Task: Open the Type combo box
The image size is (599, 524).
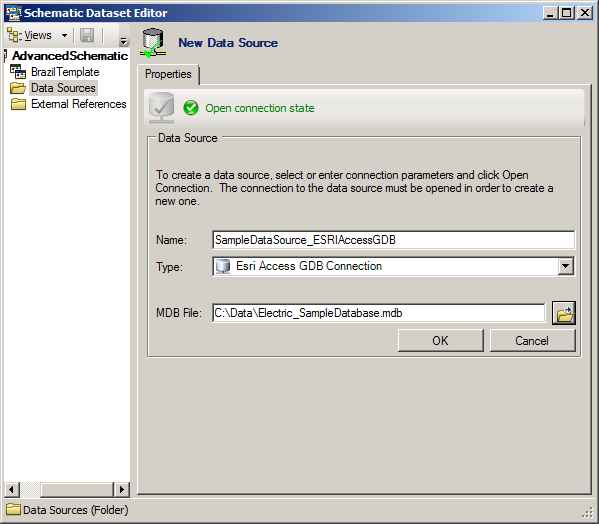Action: [393, 266]
